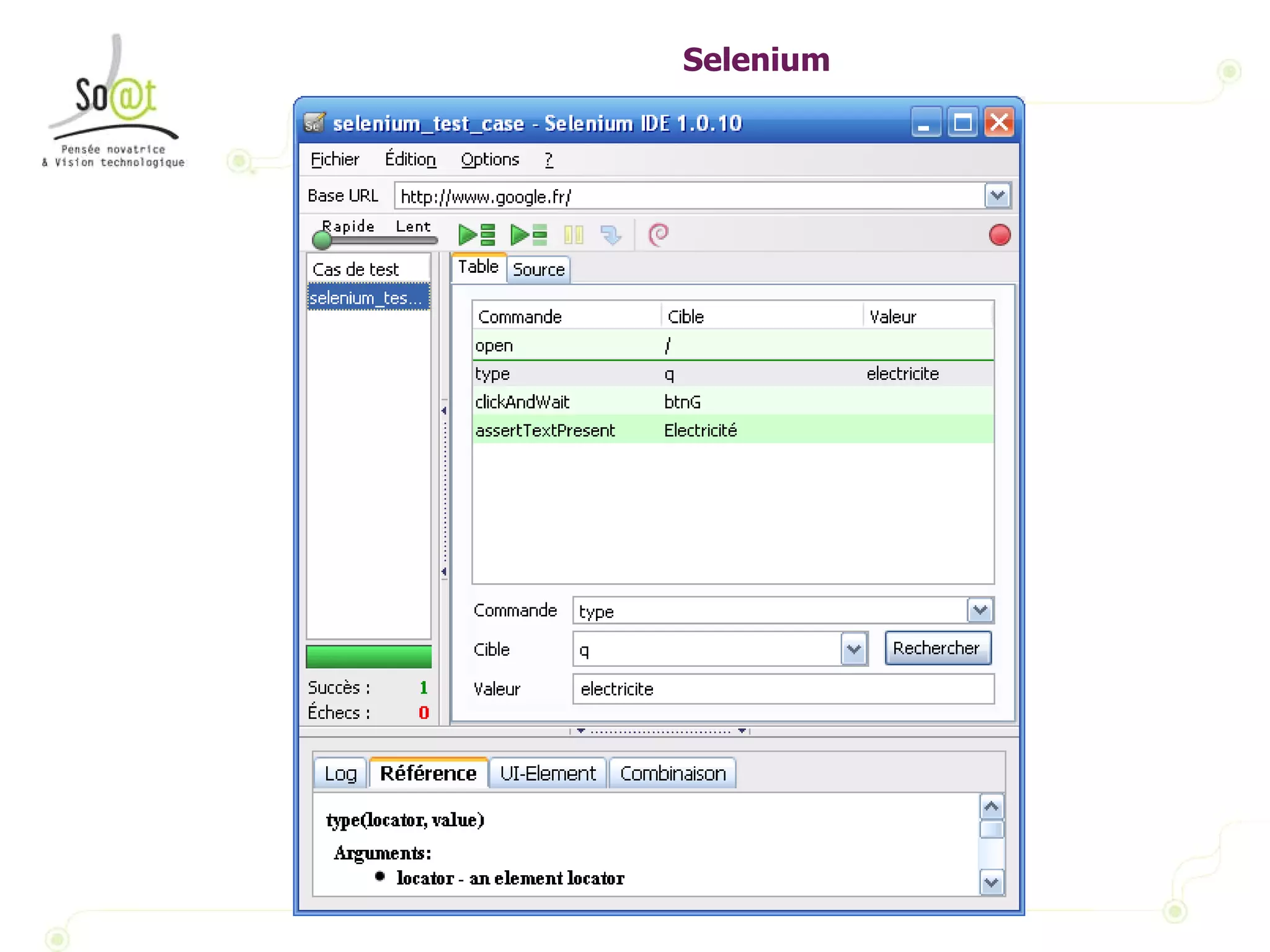Step through the current command

pos(611,235)
